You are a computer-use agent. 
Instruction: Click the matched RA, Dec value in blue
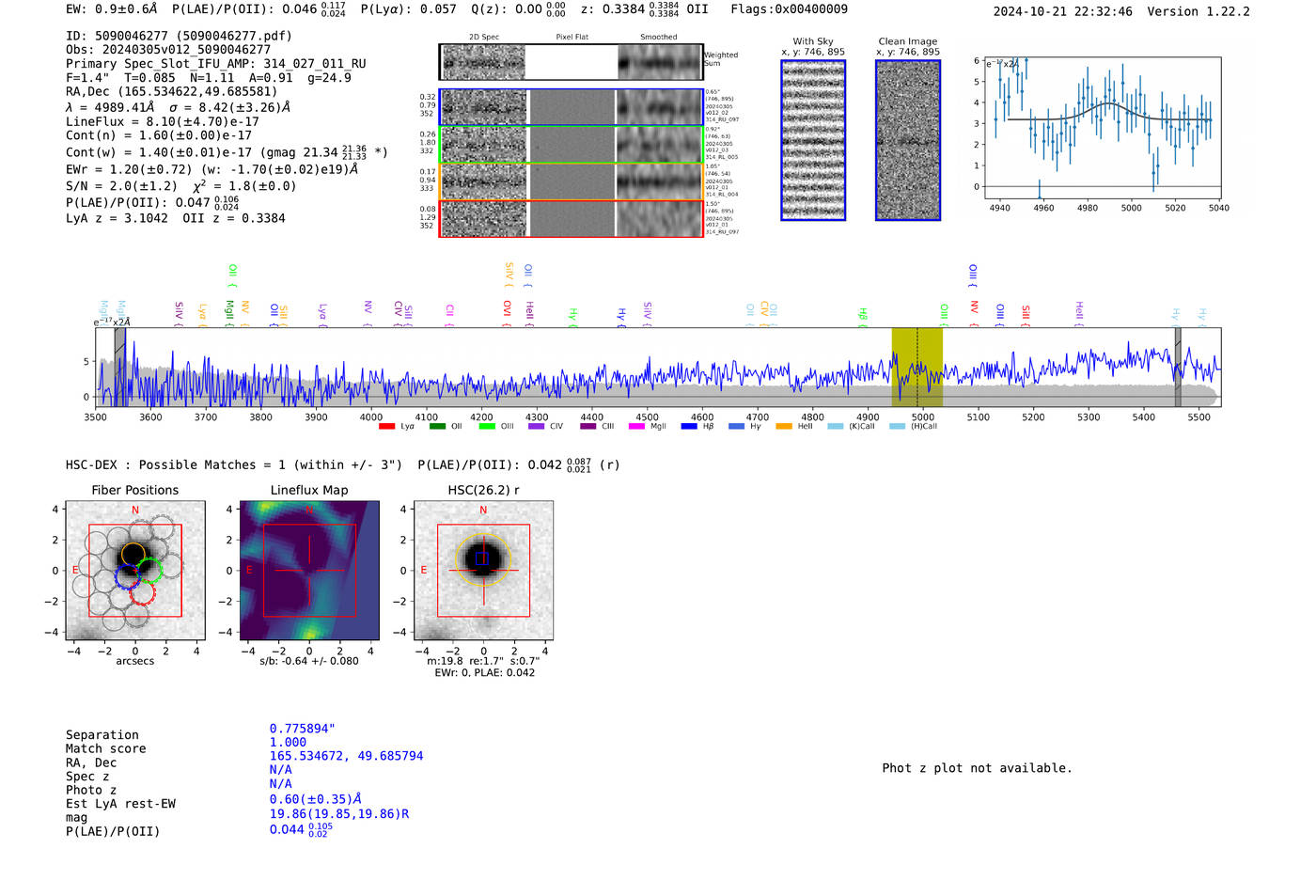[x=346, y=756]
